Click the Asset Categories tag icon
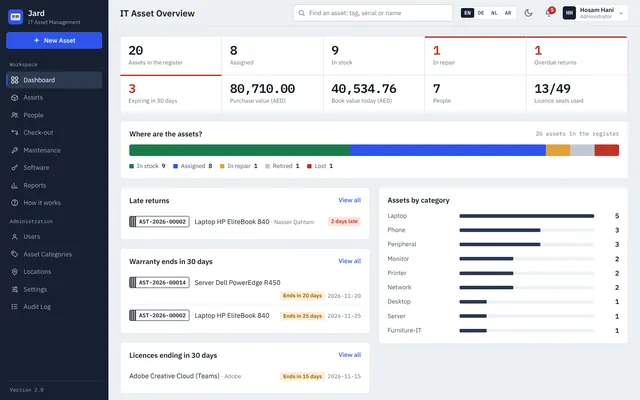Viewport: 640px width, 400px height. pos(15,254)
